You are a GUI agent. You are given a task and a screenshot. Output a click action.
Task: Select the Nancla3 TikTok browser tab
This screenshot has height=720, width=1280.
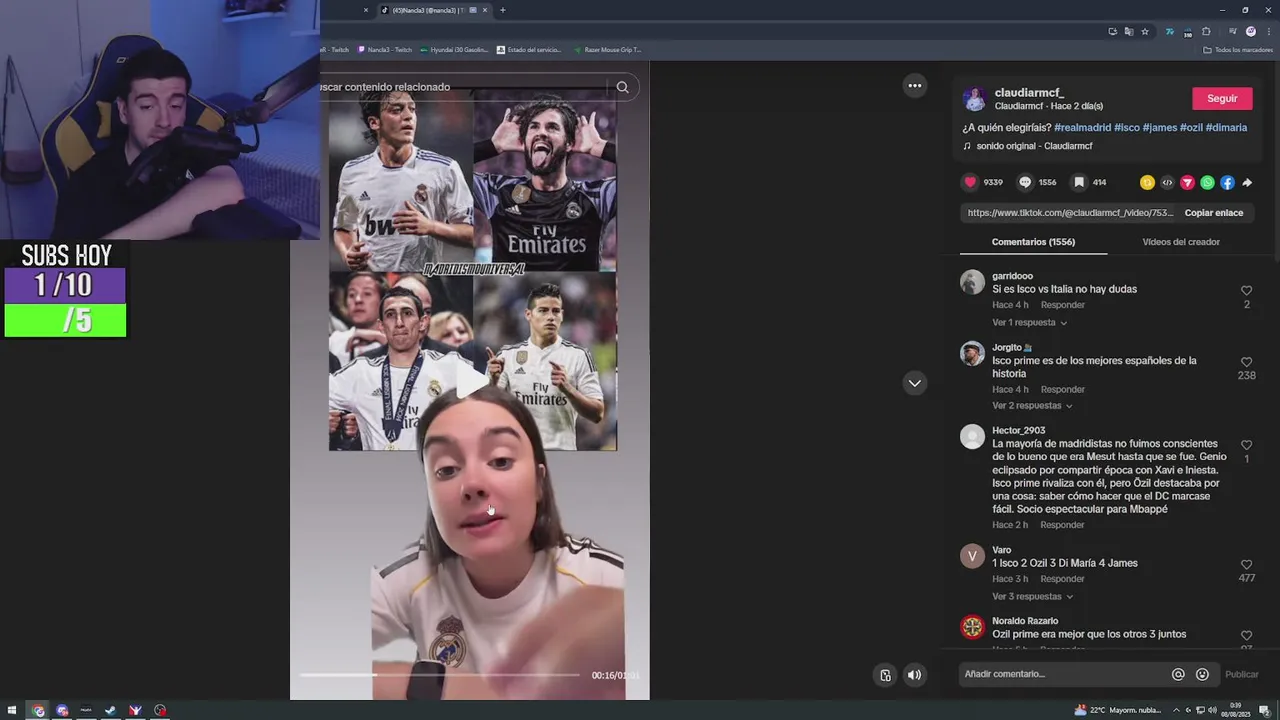point(435,10)
